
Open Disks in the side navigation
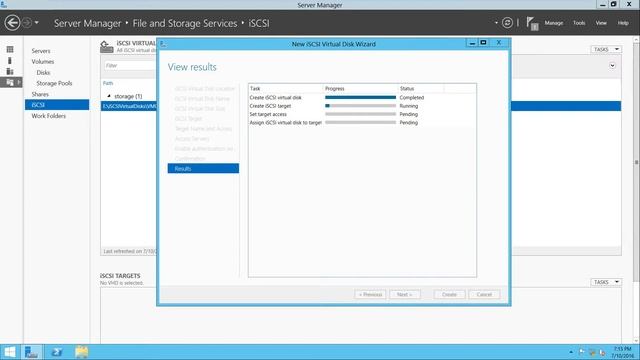click(x=43, y=73)
